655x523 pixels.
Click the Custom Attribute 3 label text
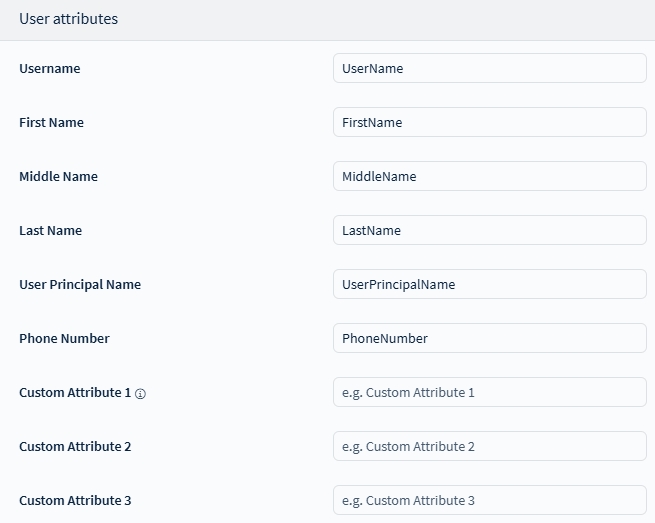click(75, 501)
